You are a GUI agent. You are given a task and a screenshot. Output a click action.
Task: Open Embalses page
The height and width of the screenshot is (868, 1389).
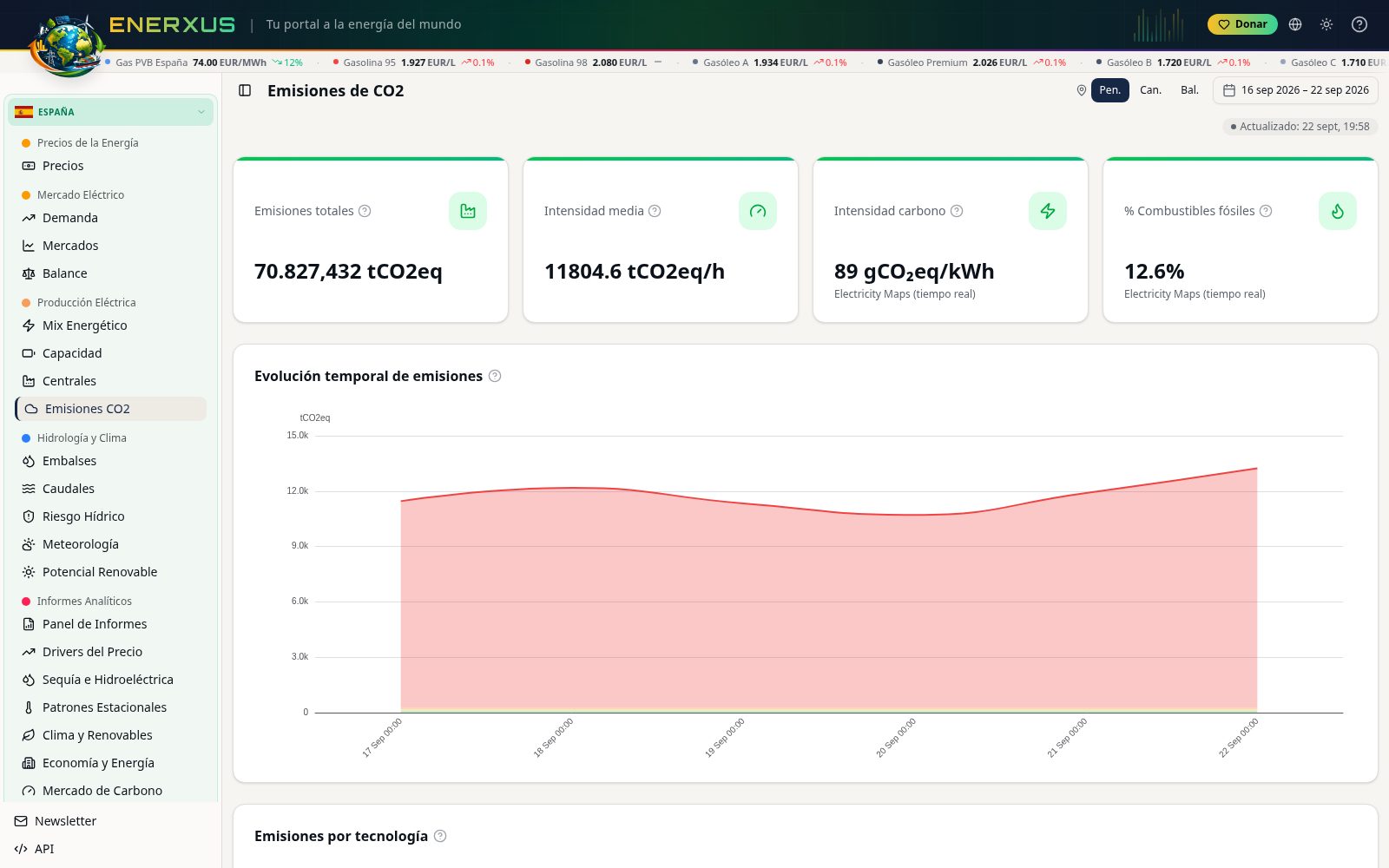(111, 461)
